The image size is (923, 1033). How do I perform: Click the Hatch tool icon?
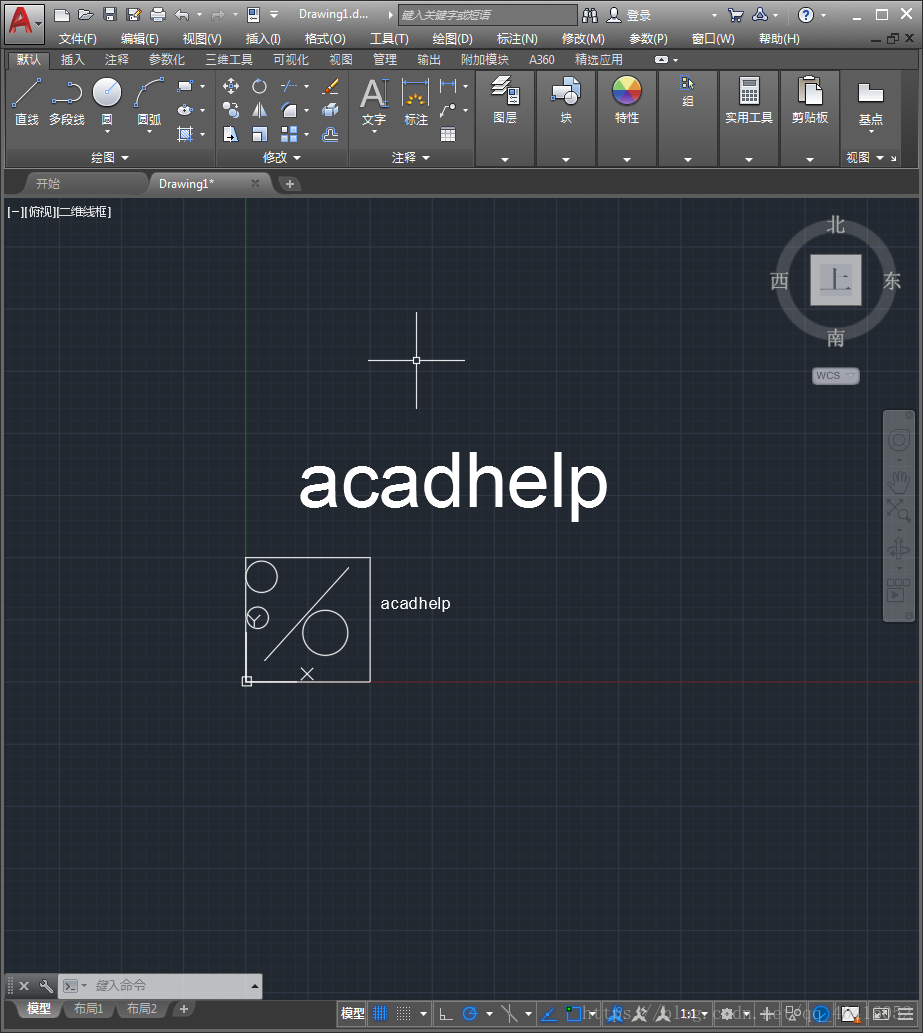pyautogui.click(x=185, y=134)
